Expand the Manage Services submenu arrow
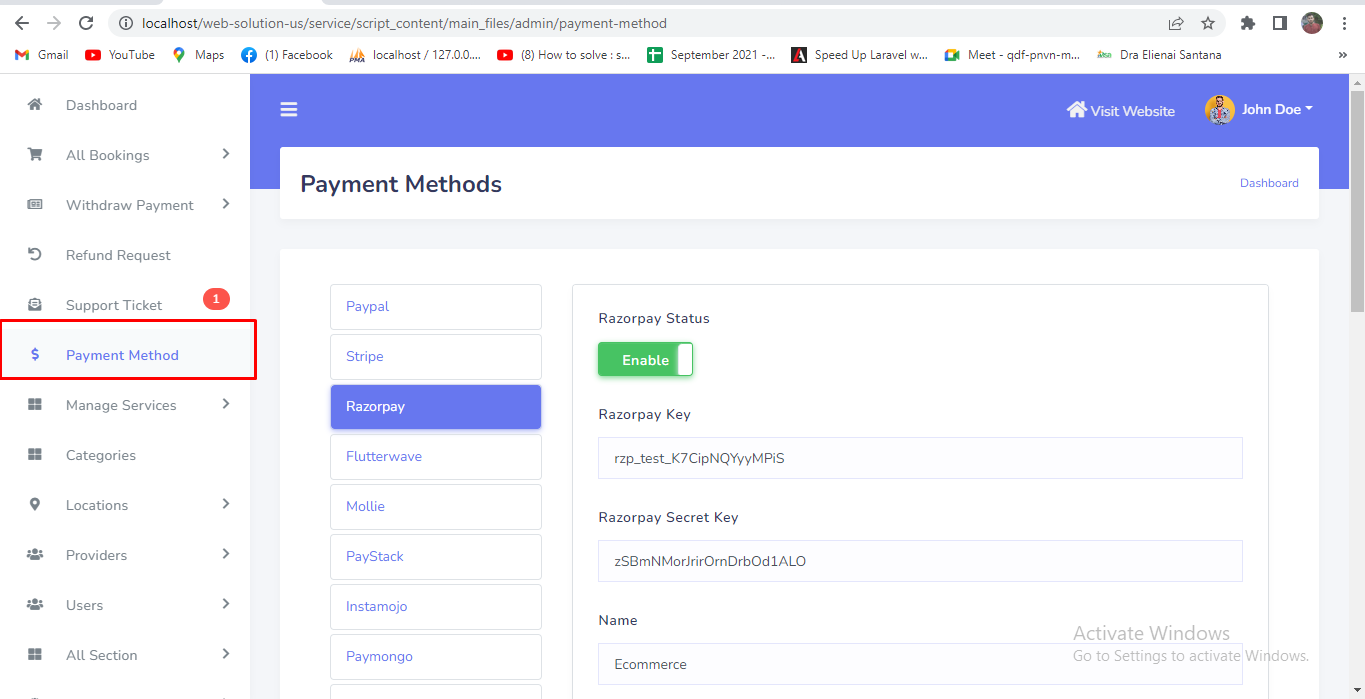1365x699 pixels. pos(226,404)
